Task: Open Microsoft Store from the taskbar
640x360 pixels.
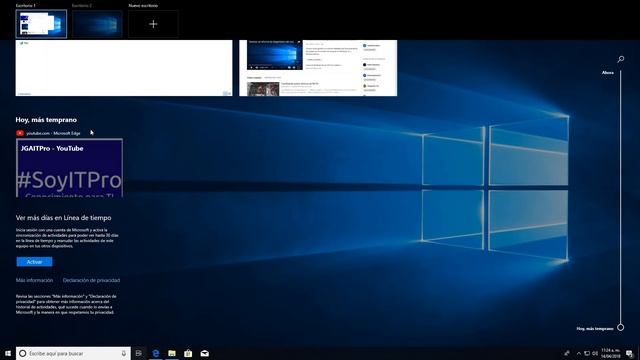Action: (x=188, y=353)
